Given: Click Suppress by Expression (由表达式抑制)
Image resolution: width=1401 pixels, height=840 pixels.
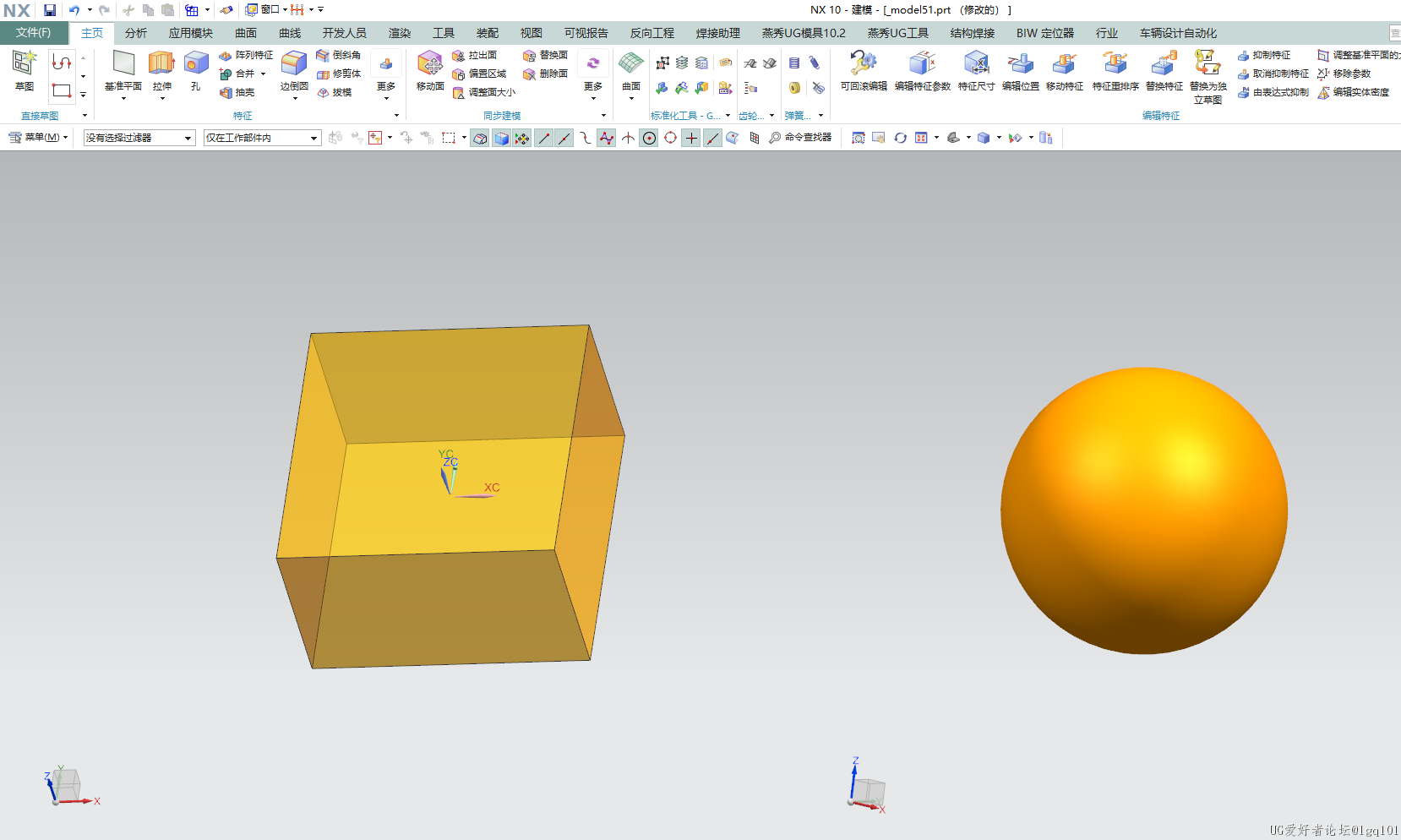Looking at the screenshot, I should 1273,92.
